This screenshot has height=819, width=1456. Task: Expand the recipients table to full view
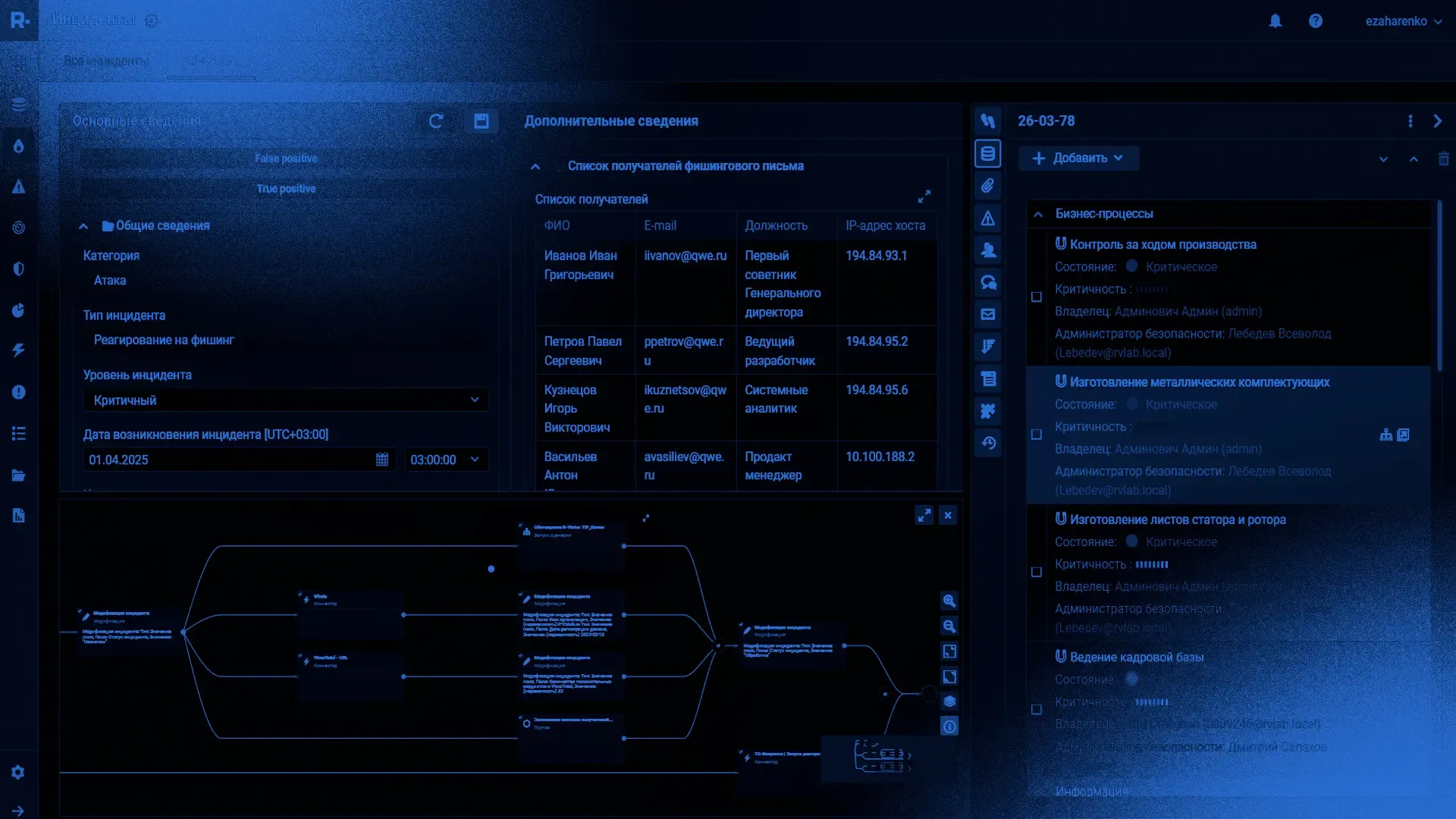[924, 196]
